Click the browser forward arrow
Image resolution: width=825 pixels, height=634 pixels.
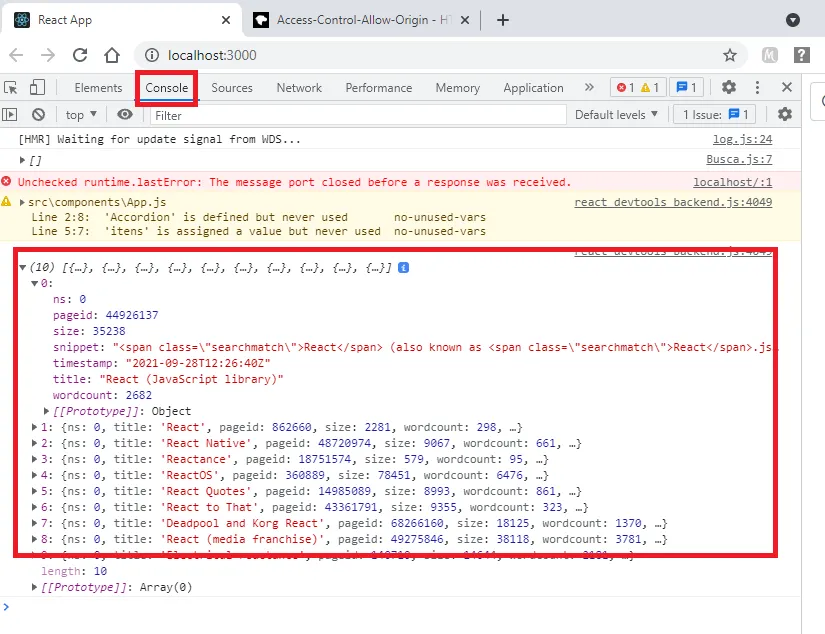point(48,55)
